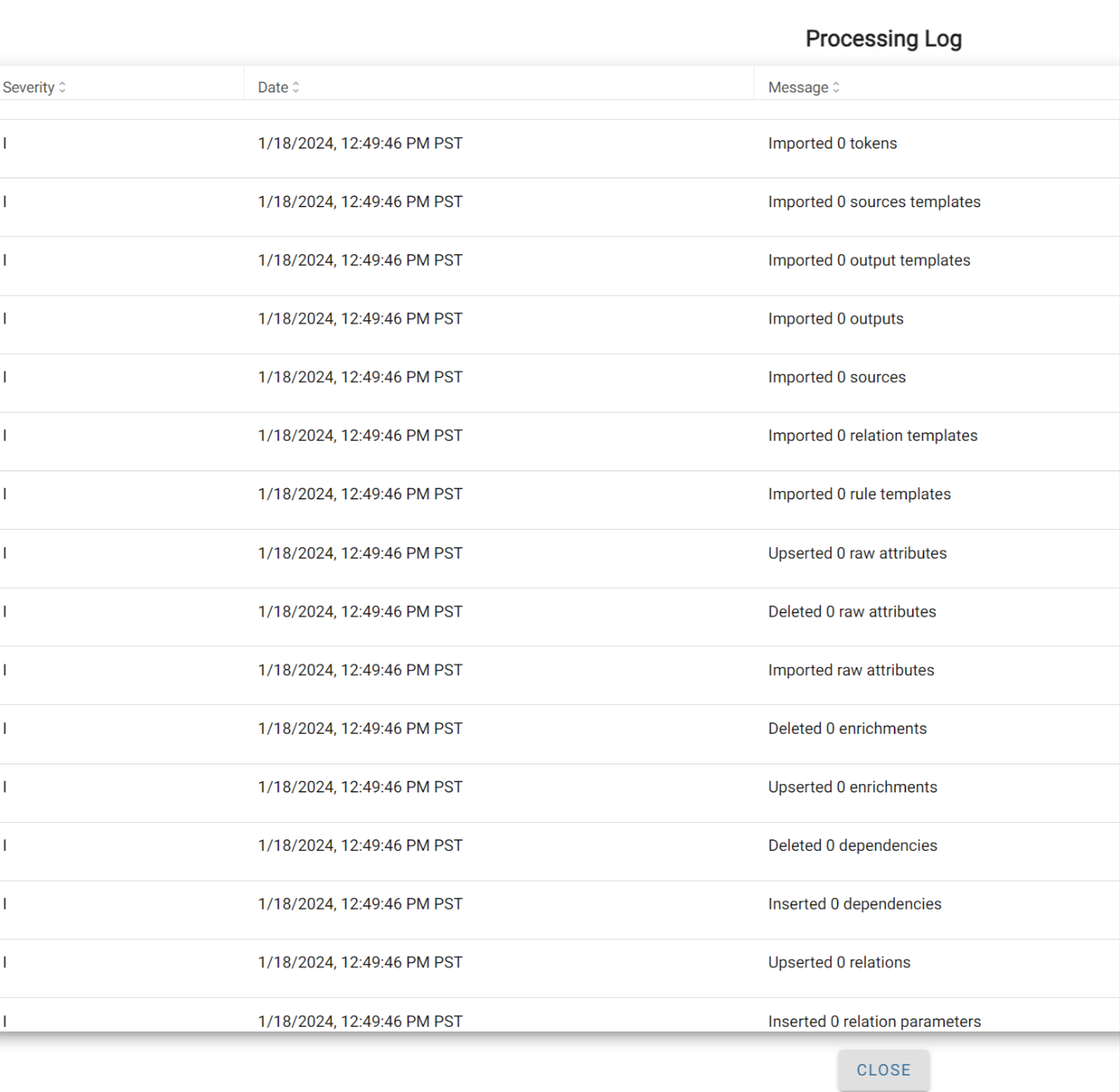
Task: Click the "Inserted 0 dependencies" log row
Action: 854,905
